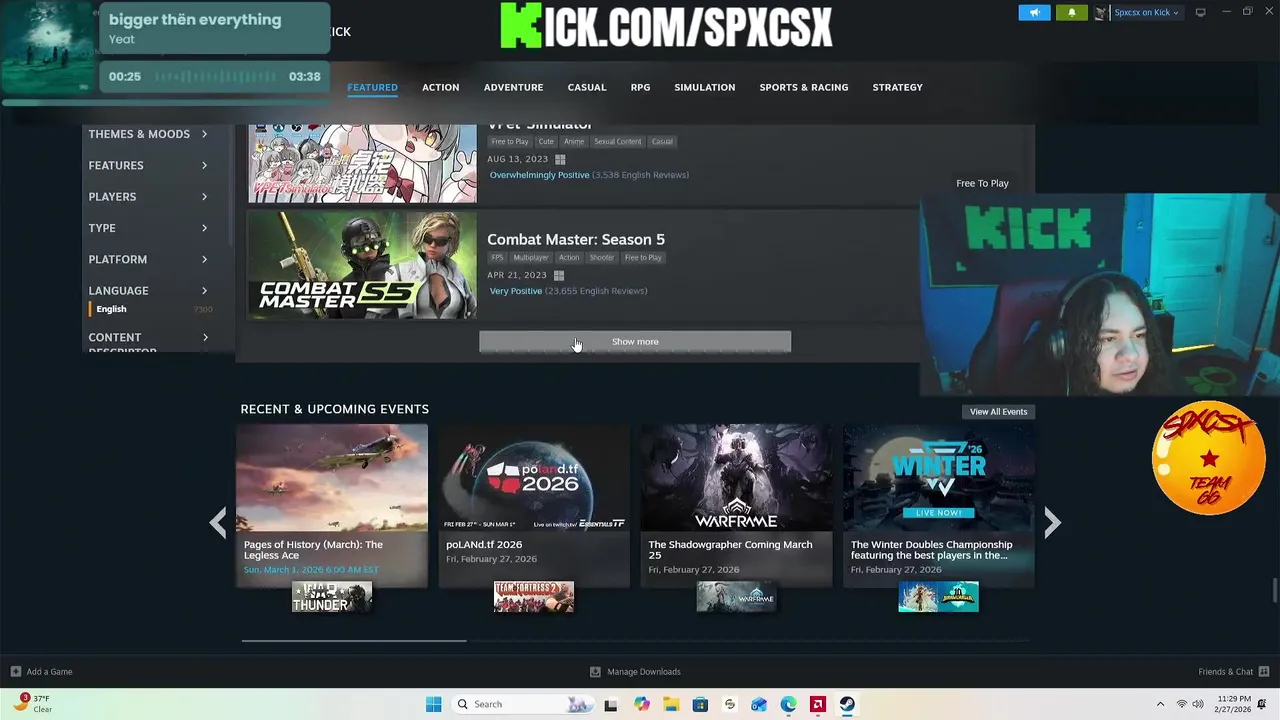The image size is (1280, 720).
Task: Open The Winter Doubles Championship event card
Action: (x=938, y=507)
